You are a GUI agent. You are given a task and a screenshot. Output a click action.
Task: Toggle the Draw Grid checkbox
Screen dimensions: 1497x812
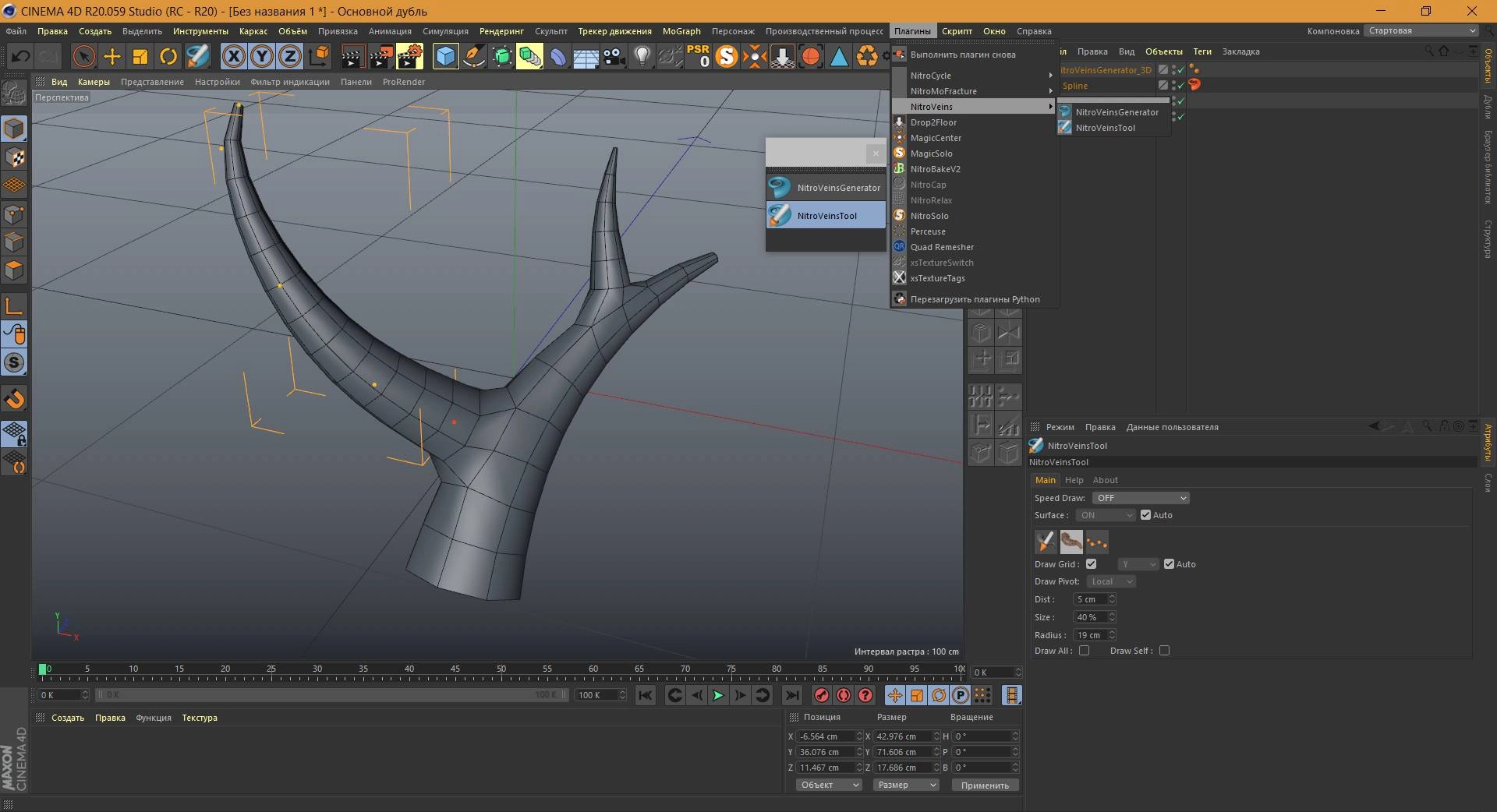pos(1091,564)
